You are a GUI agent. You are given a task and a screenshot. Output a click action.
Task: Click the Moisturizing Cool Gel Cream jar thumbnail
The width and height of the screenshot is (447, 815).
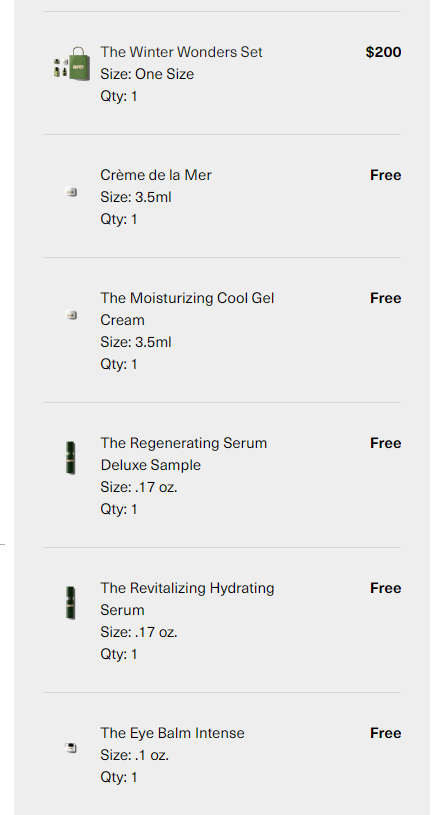coord(72,314)
